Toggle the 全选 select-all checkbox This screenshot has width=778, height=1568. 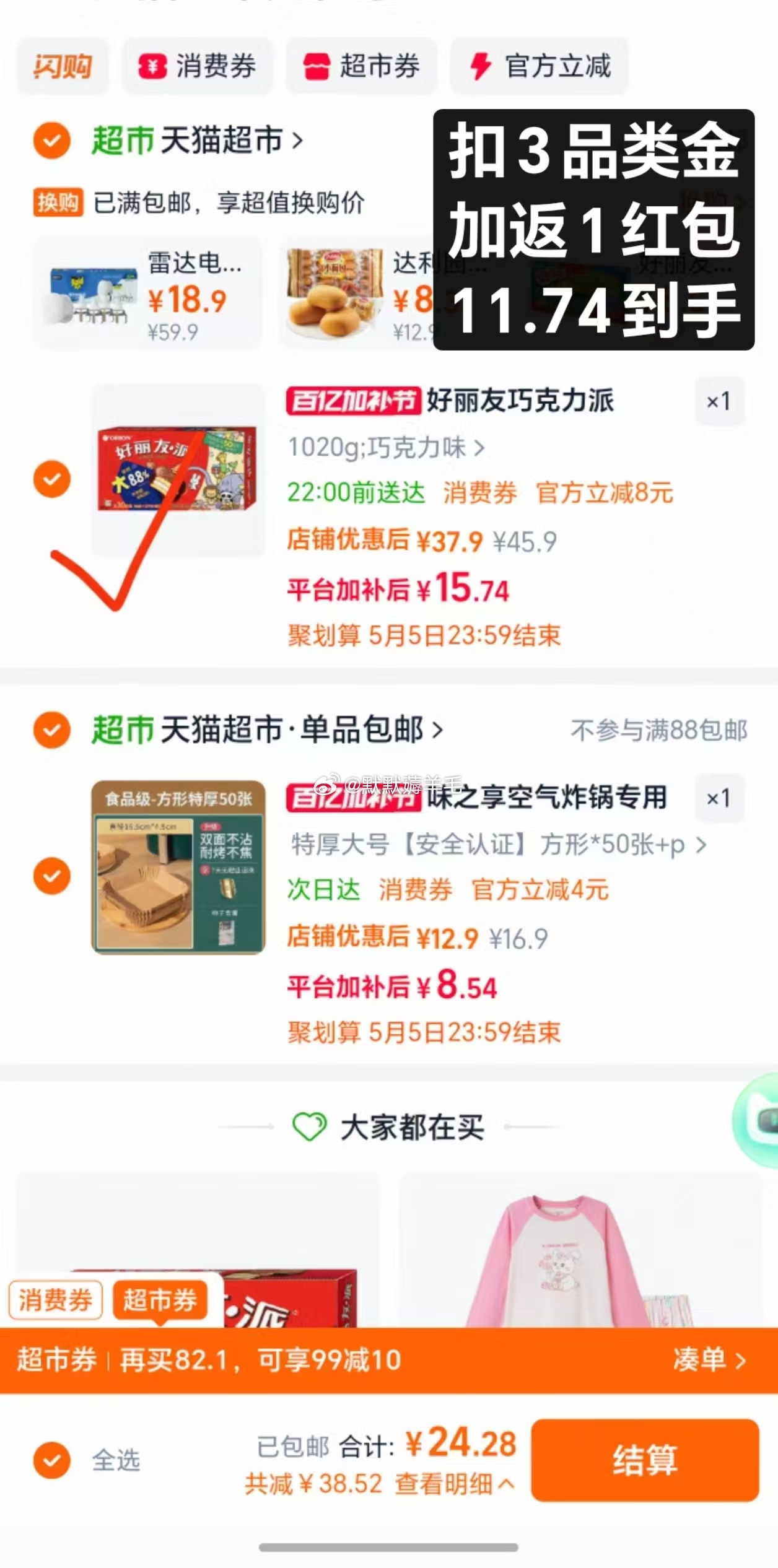[52, 1460]
